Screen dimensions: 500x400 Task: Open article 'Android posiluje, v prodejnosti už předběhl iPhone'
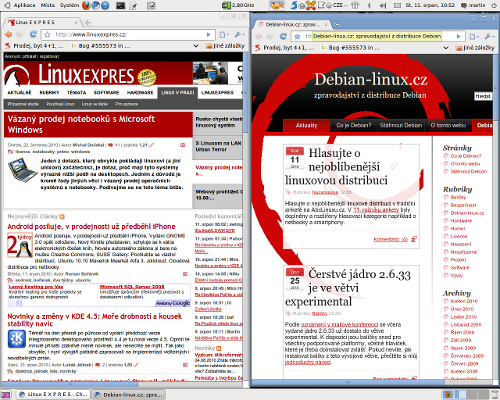tap(91, 226)
